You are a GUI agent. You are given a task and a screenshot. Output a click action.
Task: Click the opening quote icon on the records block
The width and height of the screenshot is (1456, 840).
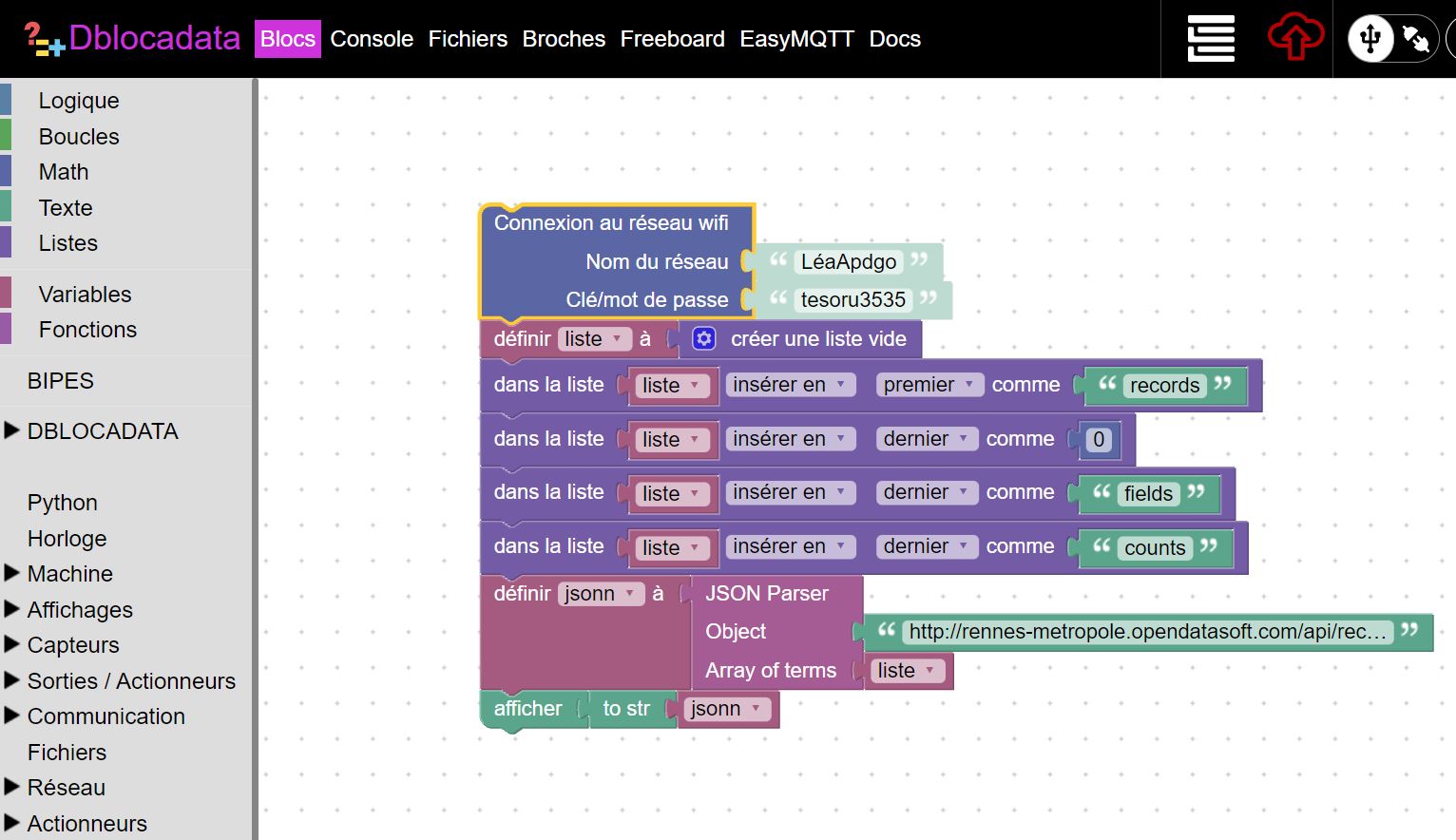[1107, 384]
